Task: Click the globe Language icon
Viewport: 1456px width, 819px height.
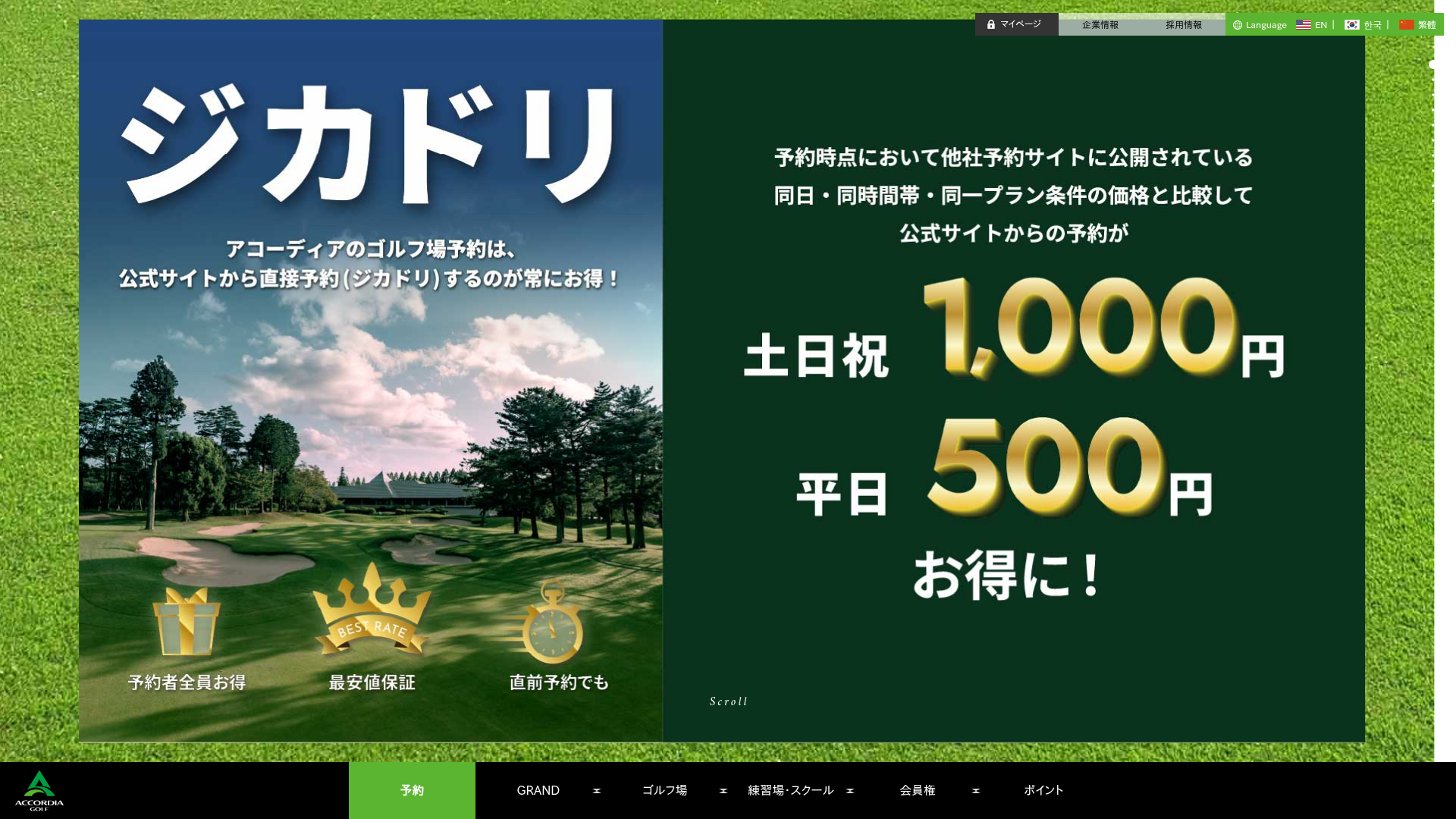Action: click(1238, 25)
